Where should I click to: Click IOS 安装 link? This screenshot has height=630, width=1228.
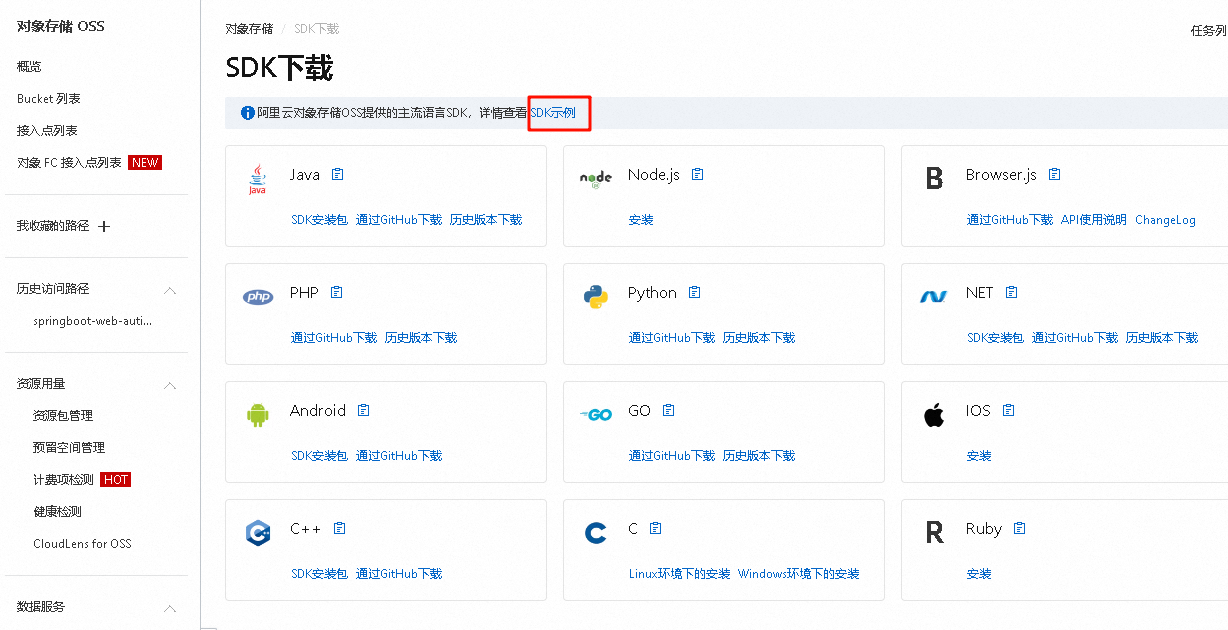click(x=979, y=455)
